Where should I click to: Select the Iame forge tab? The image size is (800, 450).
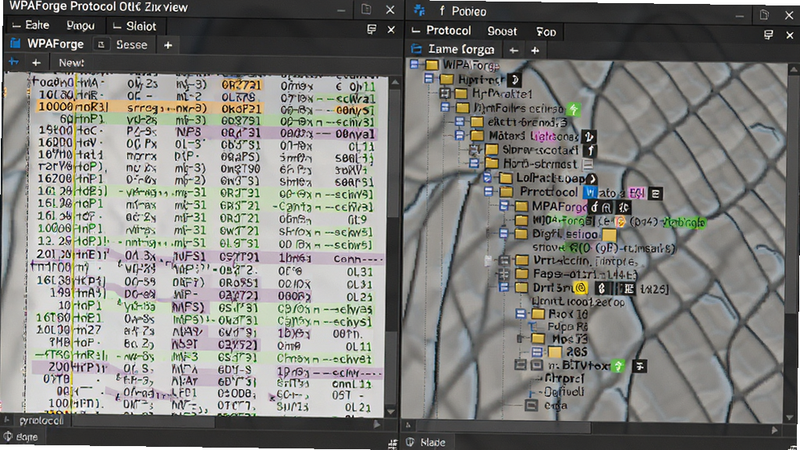coord(461,49)
